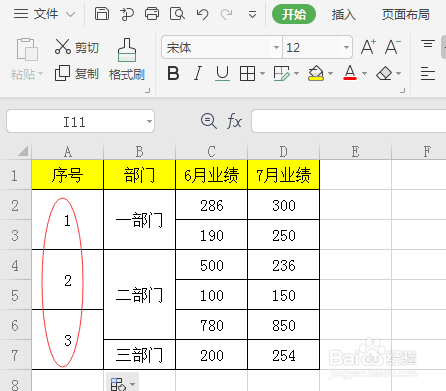Open Print Preview icon
The height and width of the screenshot is (391, 446).
pyautogui.click(x=177, y=14)
